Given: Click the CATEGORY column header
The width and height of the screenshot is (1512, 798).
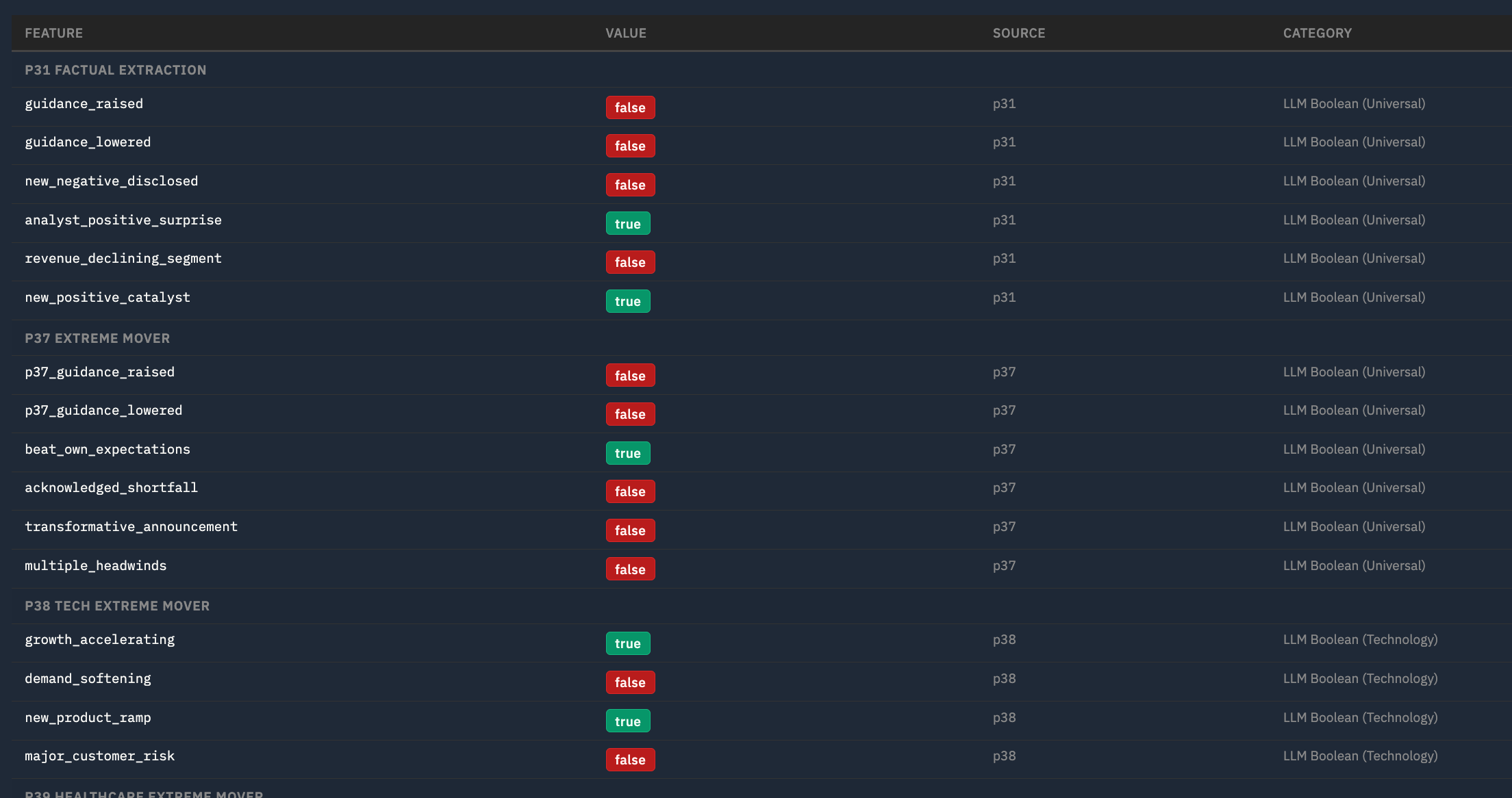Looking at the screenshot, I should [x=1317, y=33].
